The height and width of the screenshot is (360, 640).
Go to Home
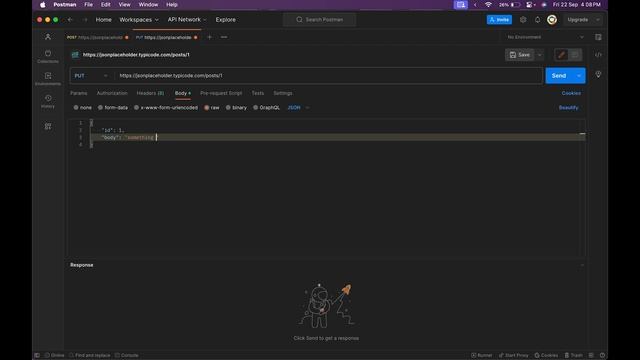click(x=103, y=20)
